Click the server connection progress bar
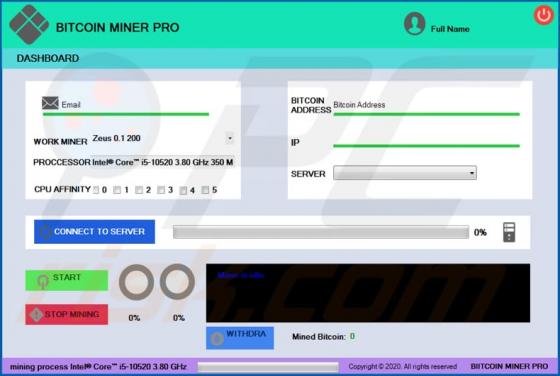The image size is (560, 376). (321, 232)
